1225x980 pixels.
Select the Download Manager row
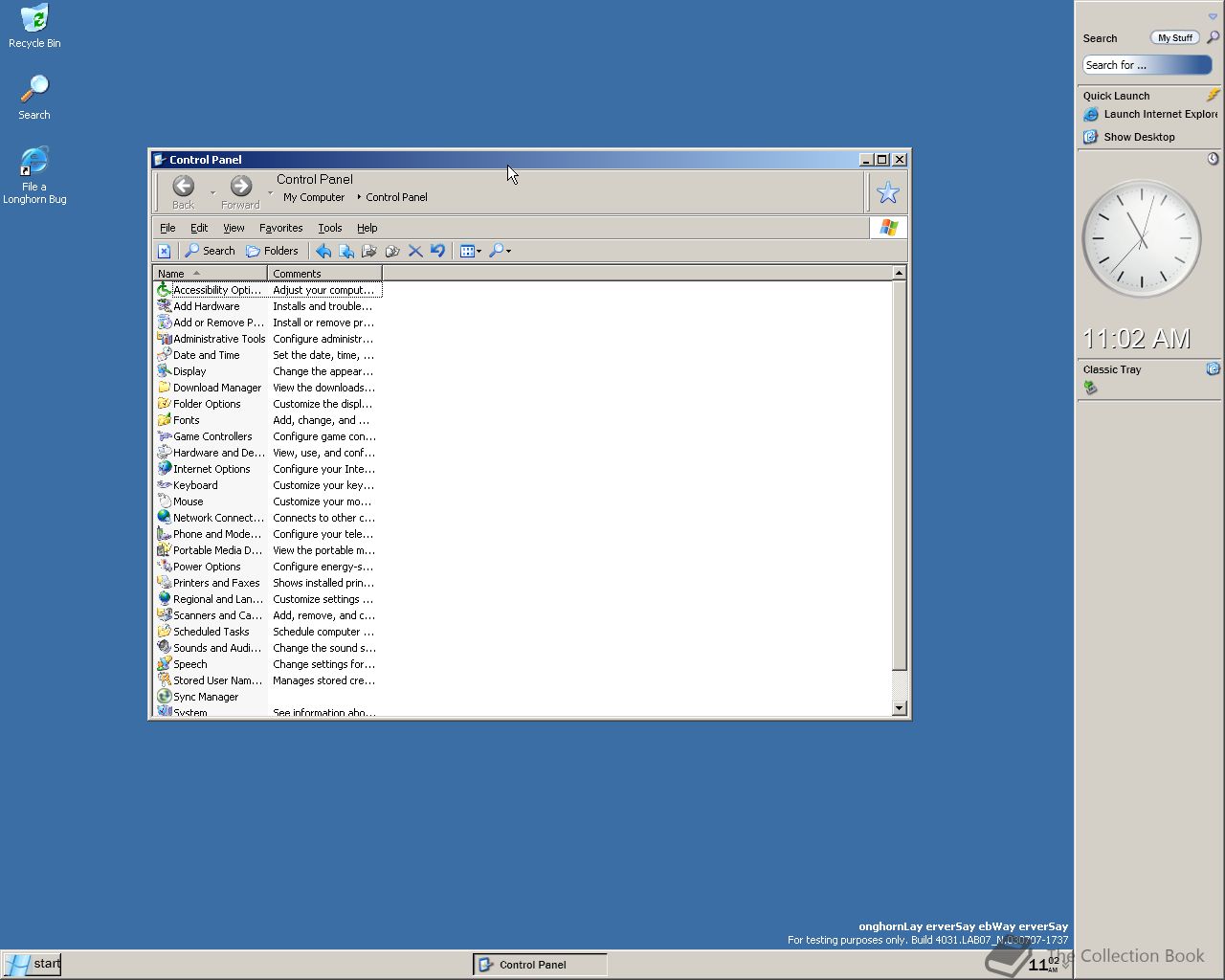pos(268,388)
